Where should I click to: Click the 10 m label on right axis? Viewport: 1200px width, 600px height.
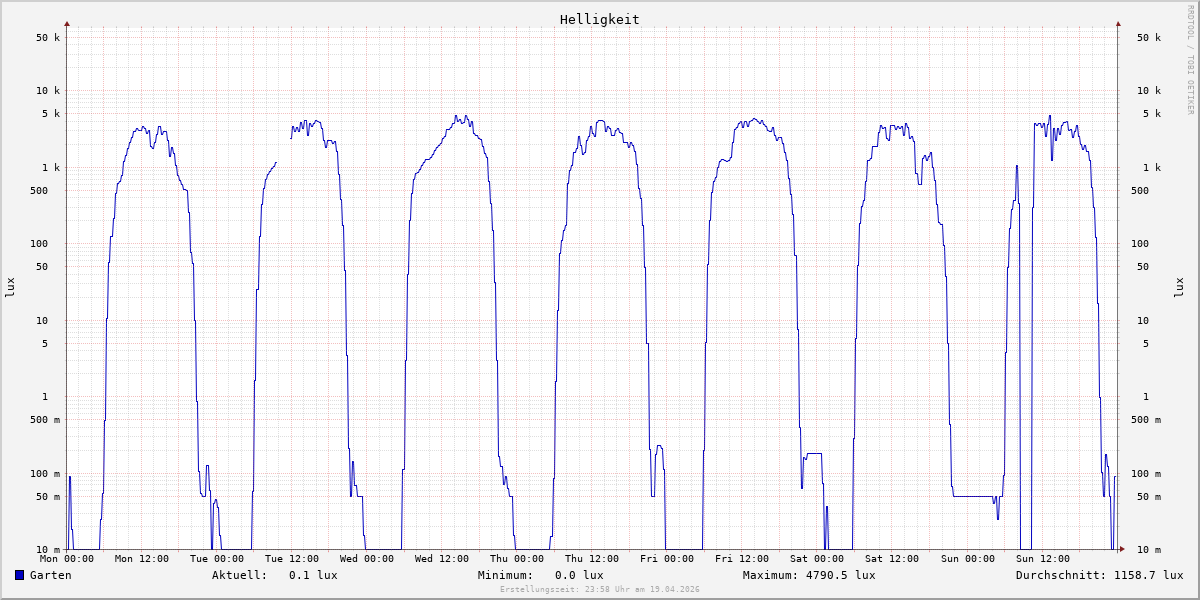click(1149, 550)
